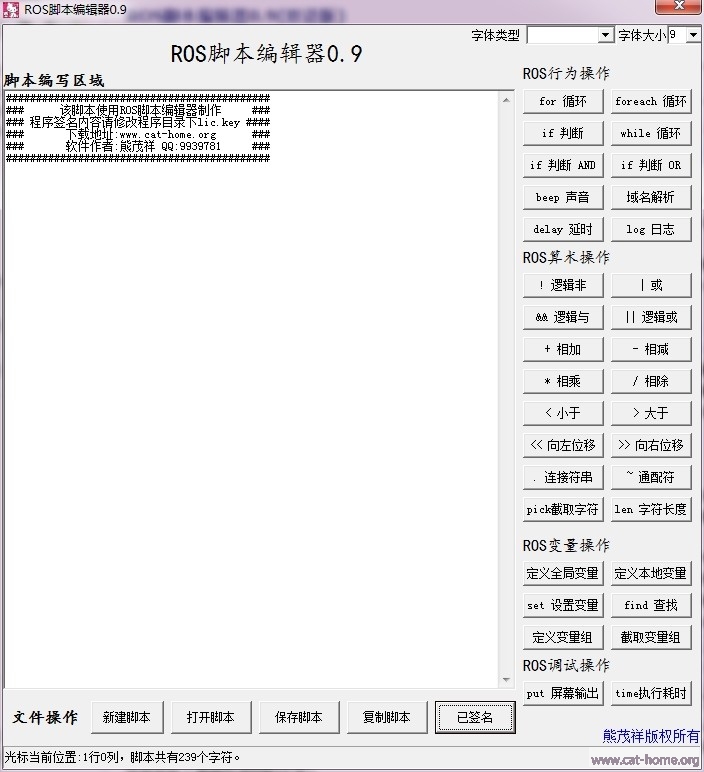
Task: Click 新建脚本 to create new script
Action: coord(126,717)
